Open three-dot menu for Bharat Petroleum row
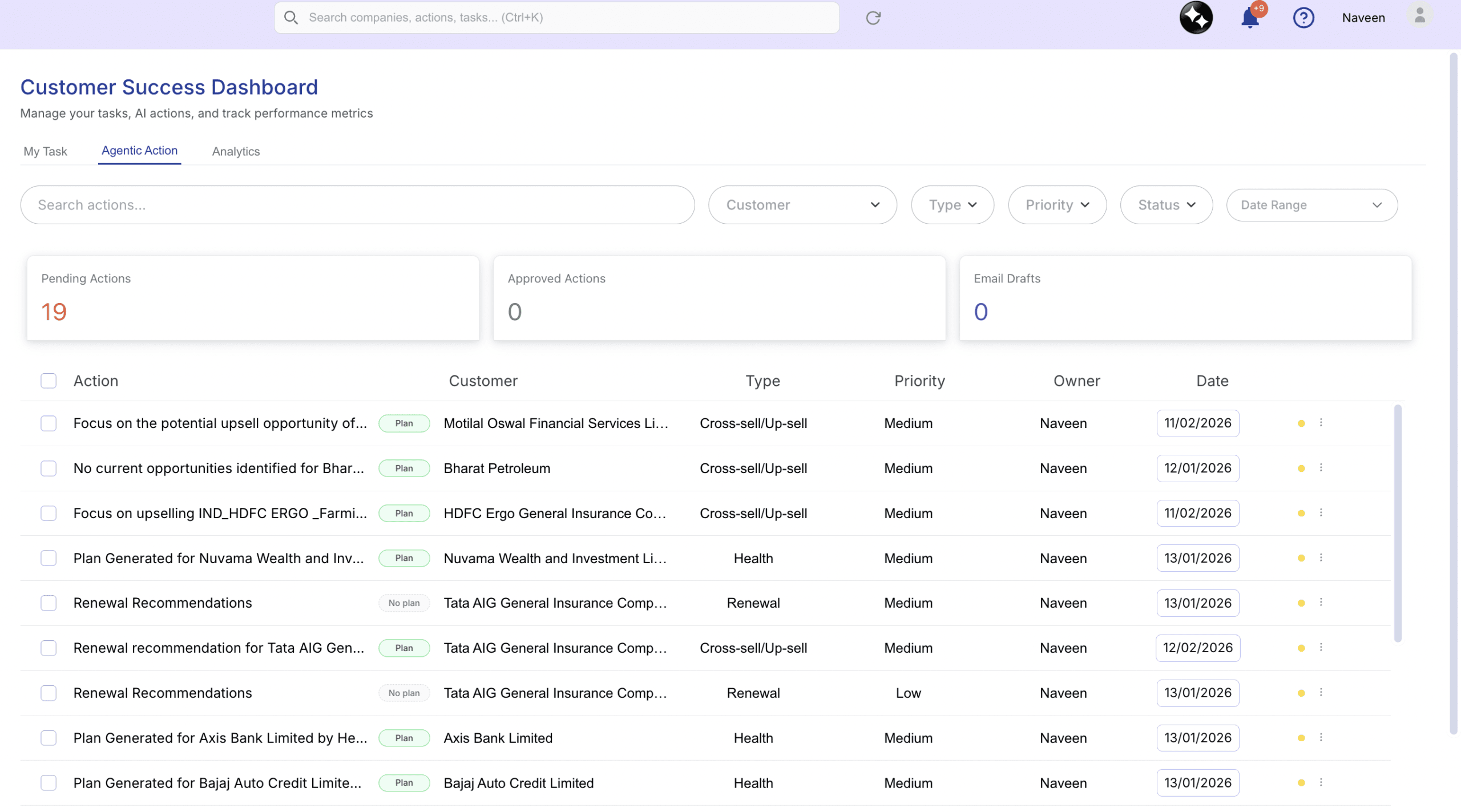 coord(1321,468)
